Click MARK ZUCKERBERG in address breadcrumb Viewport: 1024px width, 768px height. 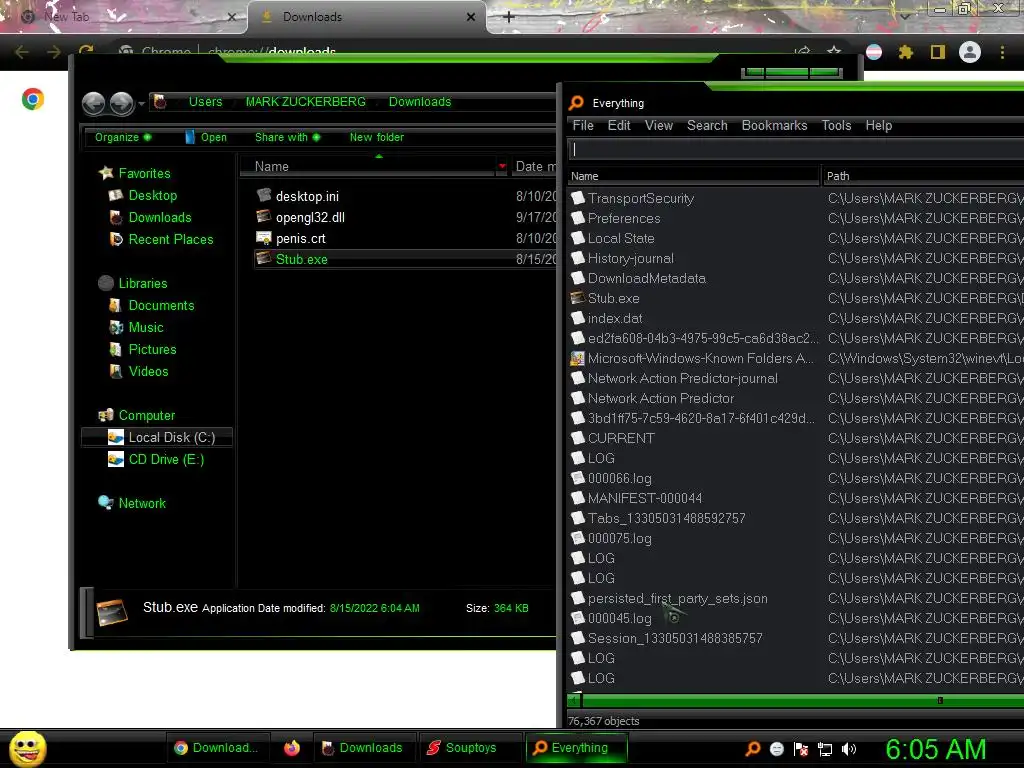click(x=306, y=102)
